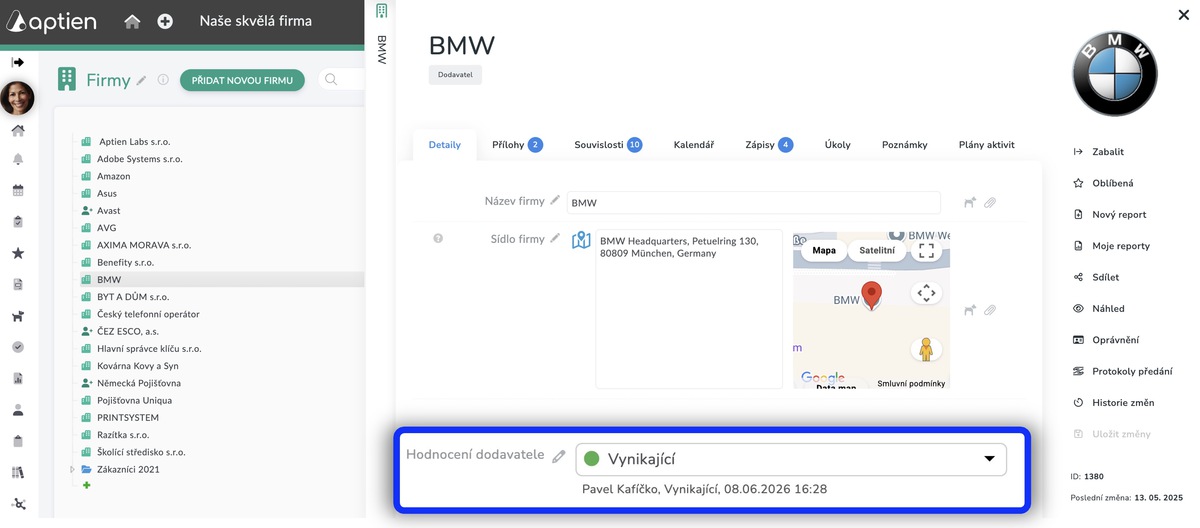Click map icon beside address field
Image resolution: width=1200 pixels, height=528 pixels.
tap(581, 240)
